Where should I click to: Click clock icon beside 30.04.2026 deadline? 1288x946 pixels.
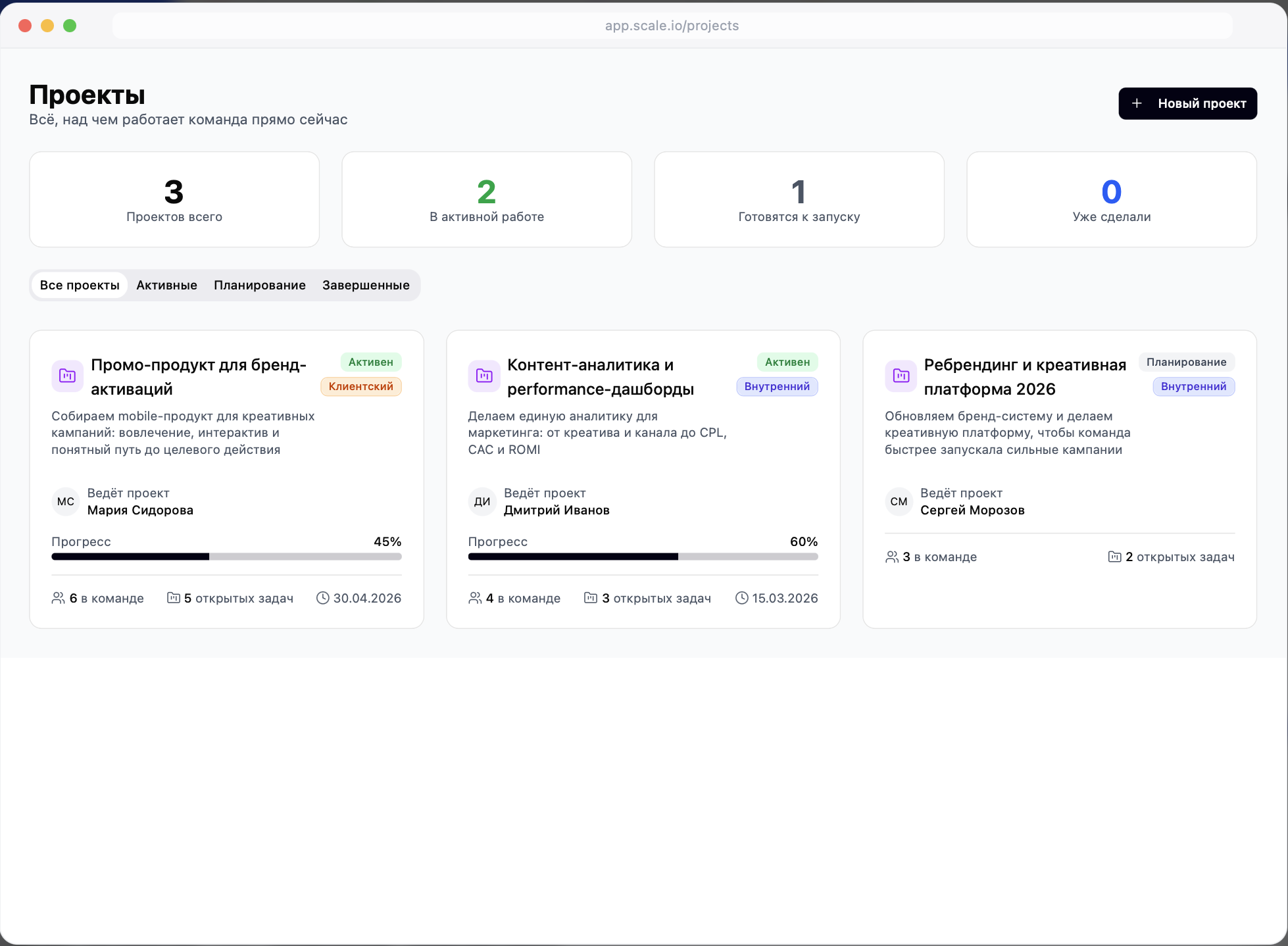(322, 598)
